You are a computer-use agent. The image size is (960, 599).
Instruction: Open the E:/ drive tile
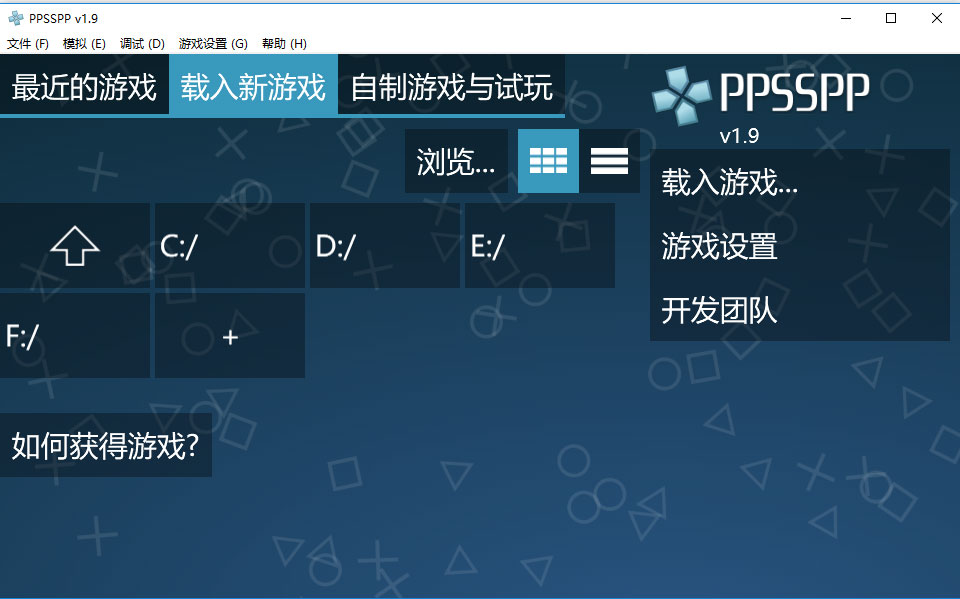coord(540,246)
